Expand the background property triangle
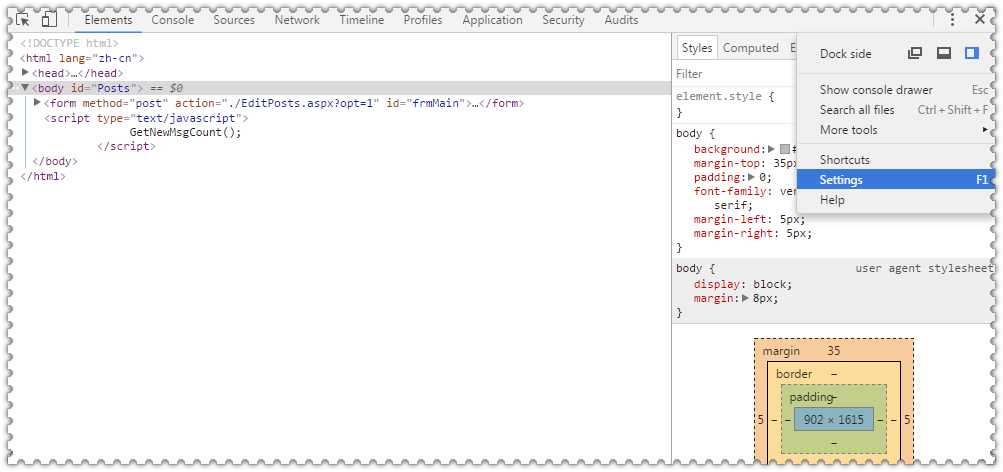This screenshot has height=472, width=1003. tap(771, 149)
